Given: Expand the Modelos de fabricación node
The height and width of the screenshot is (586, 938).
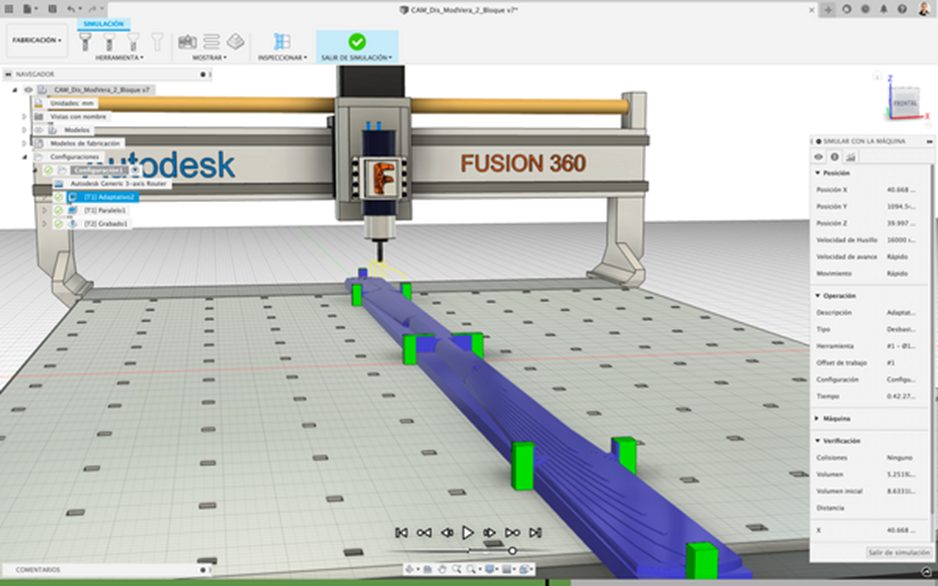Looking at the screenshot, I should click(x=25, y=144).
